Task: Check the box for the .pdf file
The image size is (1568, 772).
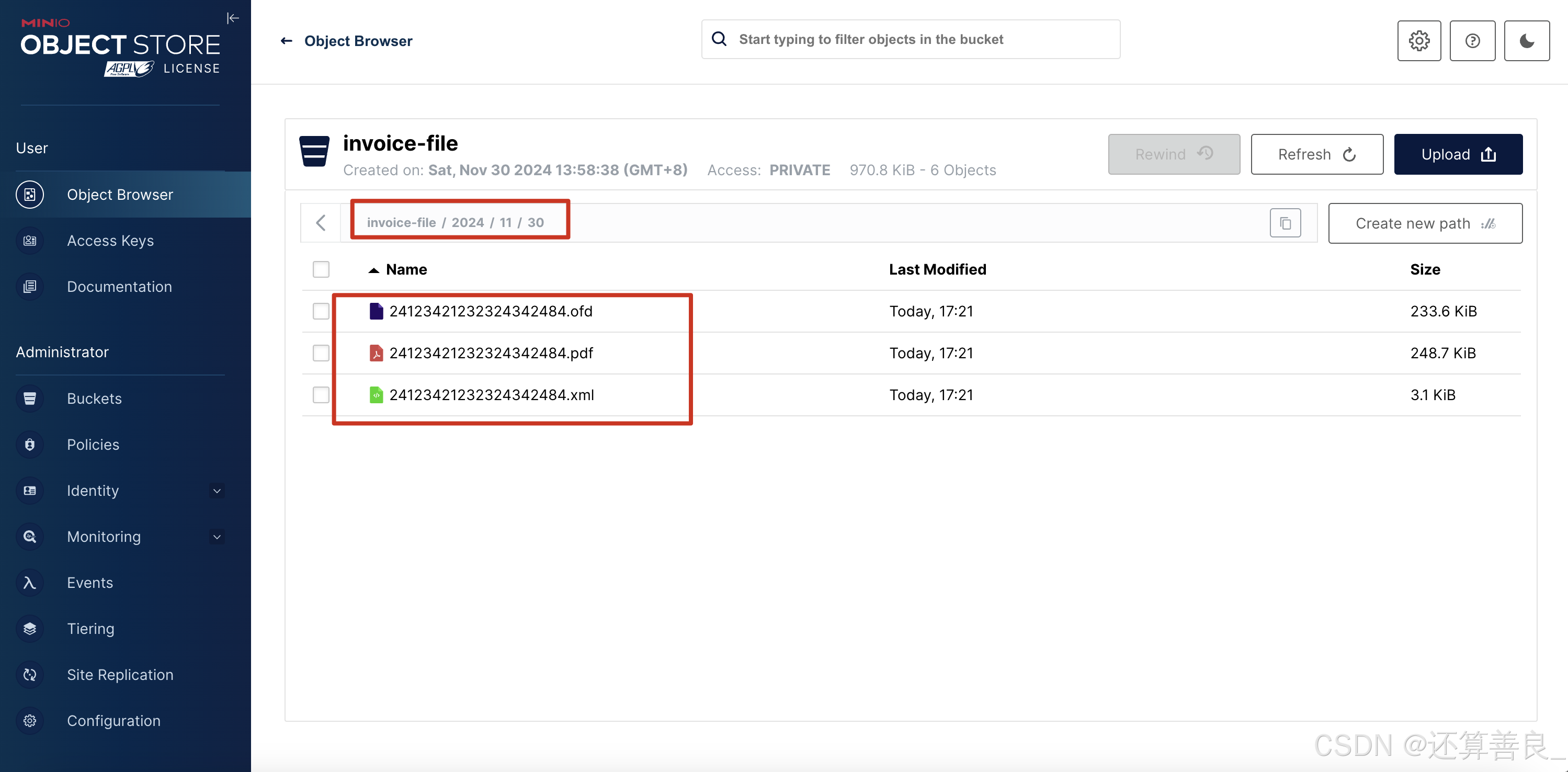Action: (321, 353)
